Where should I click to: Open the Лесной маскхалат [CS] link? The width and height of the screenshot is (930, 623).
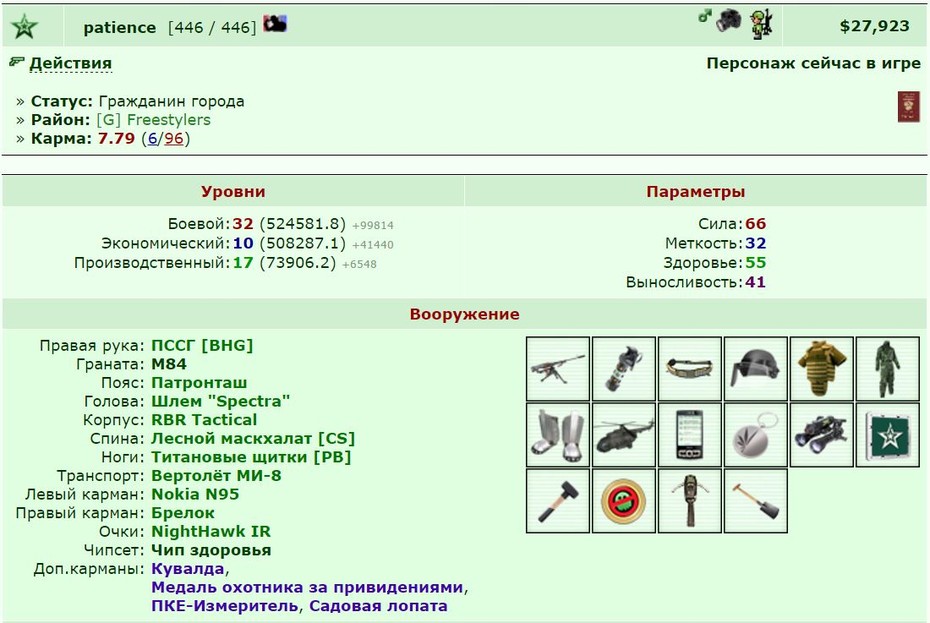(253, 438)
